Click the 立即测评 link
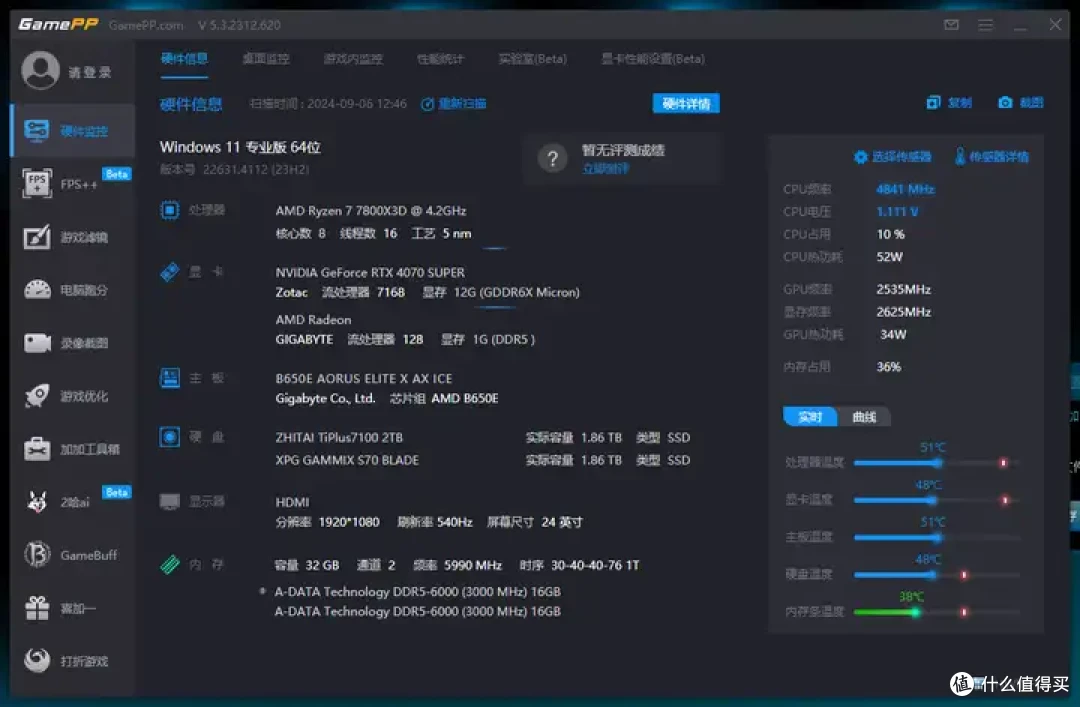 pyautogui.click(x=605, y=168)
